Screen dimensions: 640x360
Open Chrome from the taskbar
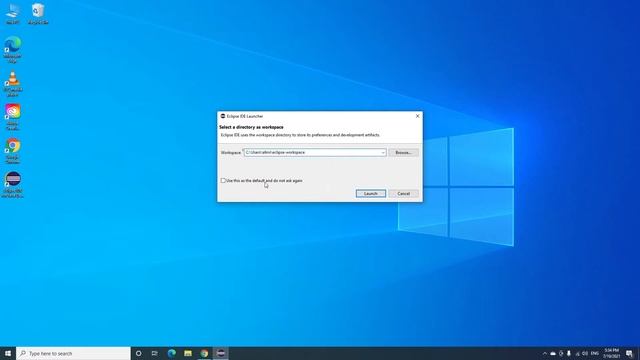point(204,353)
